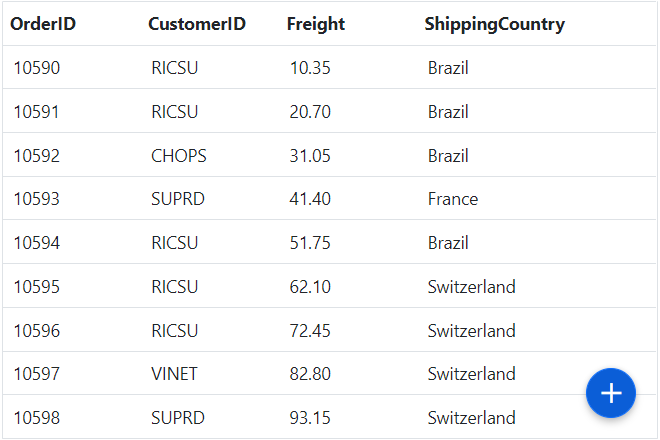Sort by the CustomerID column header
This screenshot has width=660, height=440.
click(197, 24)
